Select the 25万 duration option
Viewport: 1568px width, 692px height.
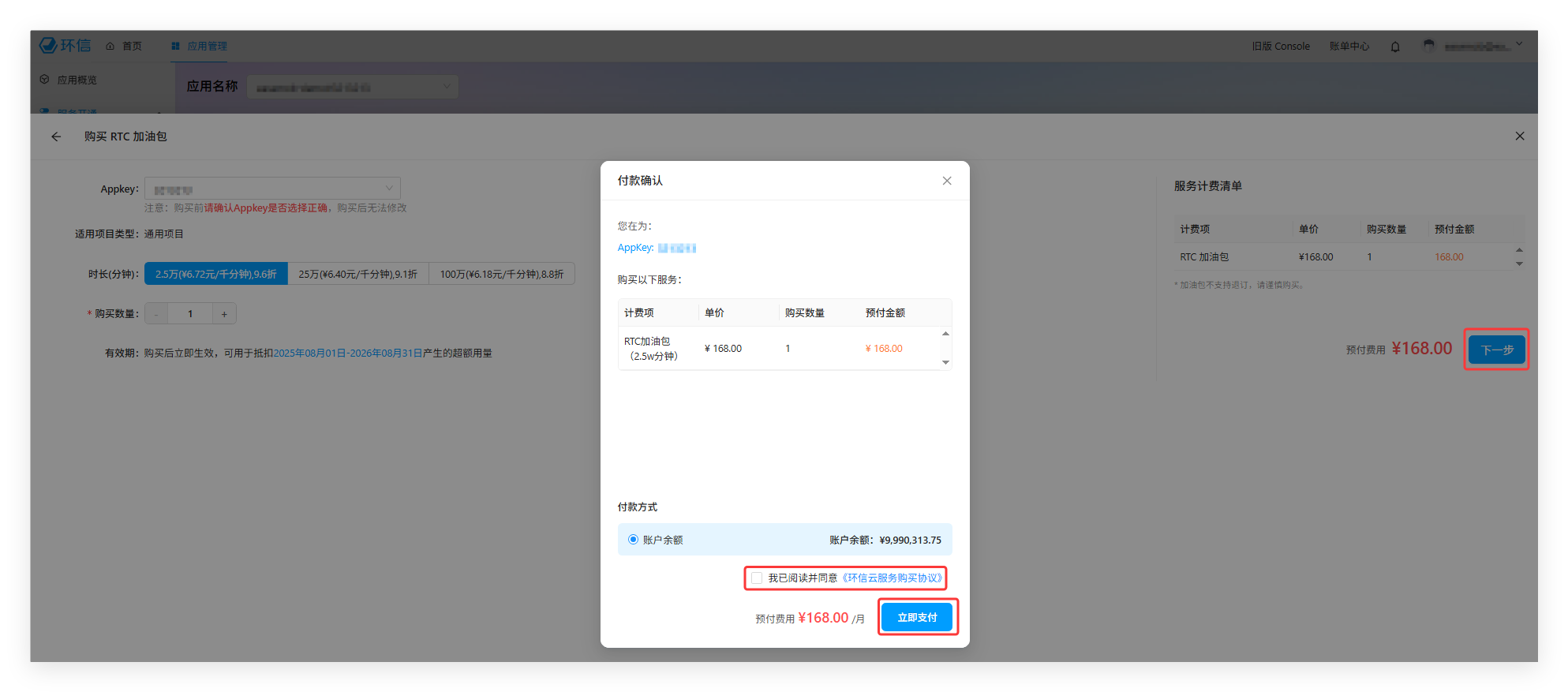pyautogui.click(x=357, y=274)
